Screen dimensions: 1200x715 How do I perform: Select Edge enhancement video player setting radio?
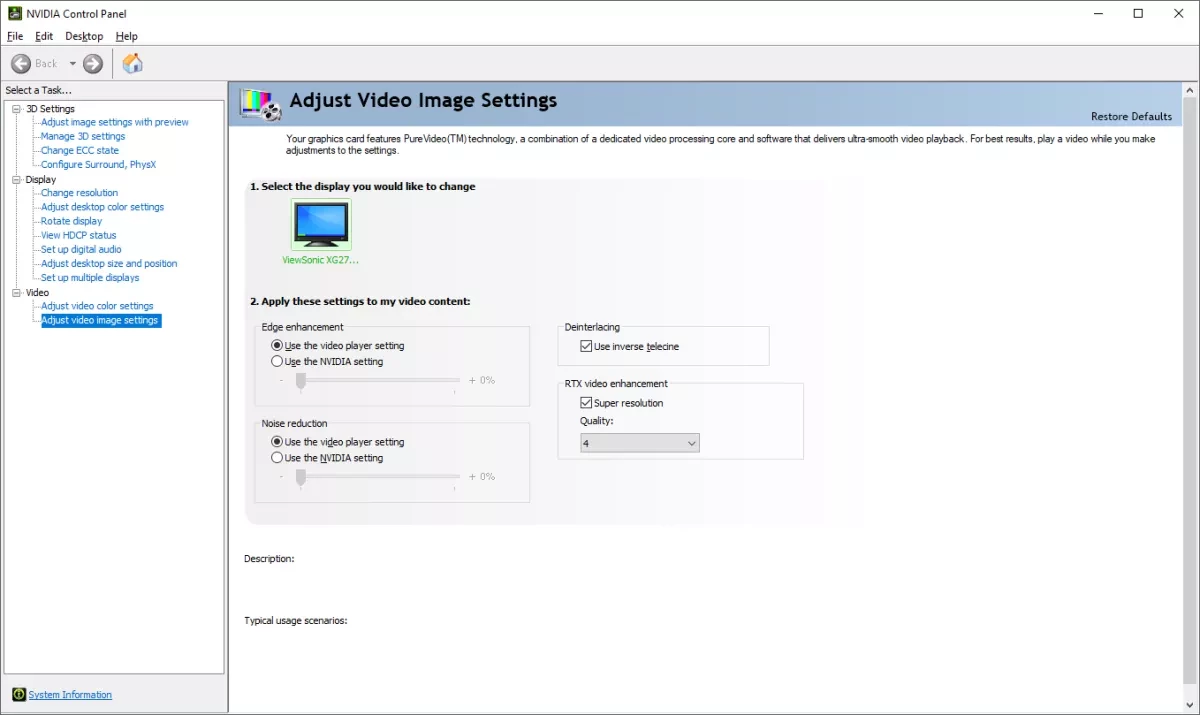(x=277, y=345)
